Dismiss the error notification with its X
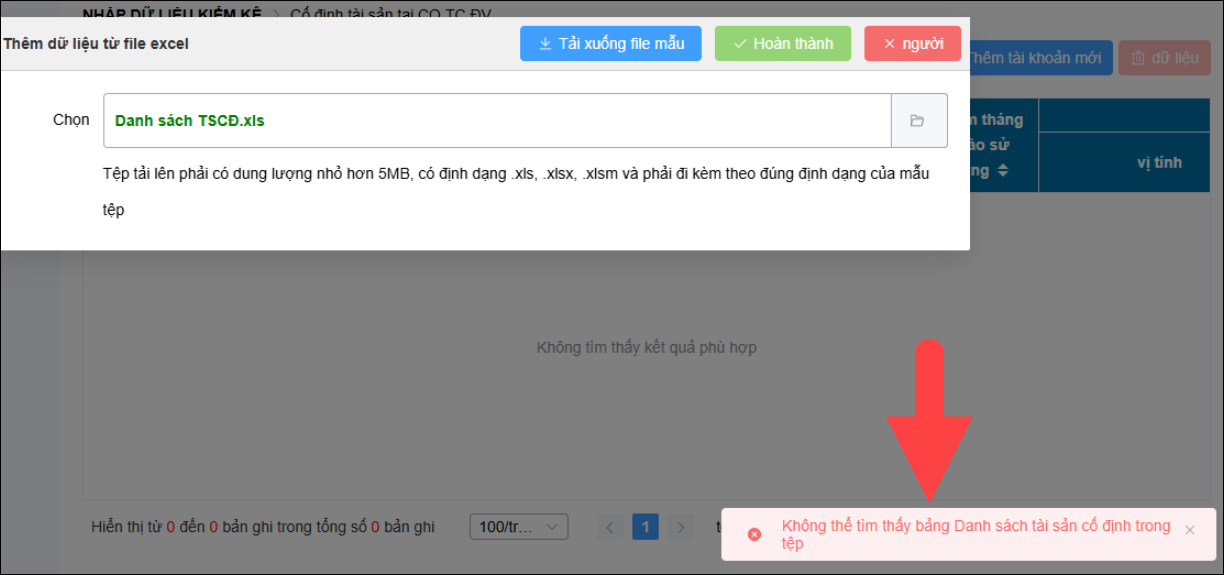This screenshot has height=575, width=1224. point(1189,530)
